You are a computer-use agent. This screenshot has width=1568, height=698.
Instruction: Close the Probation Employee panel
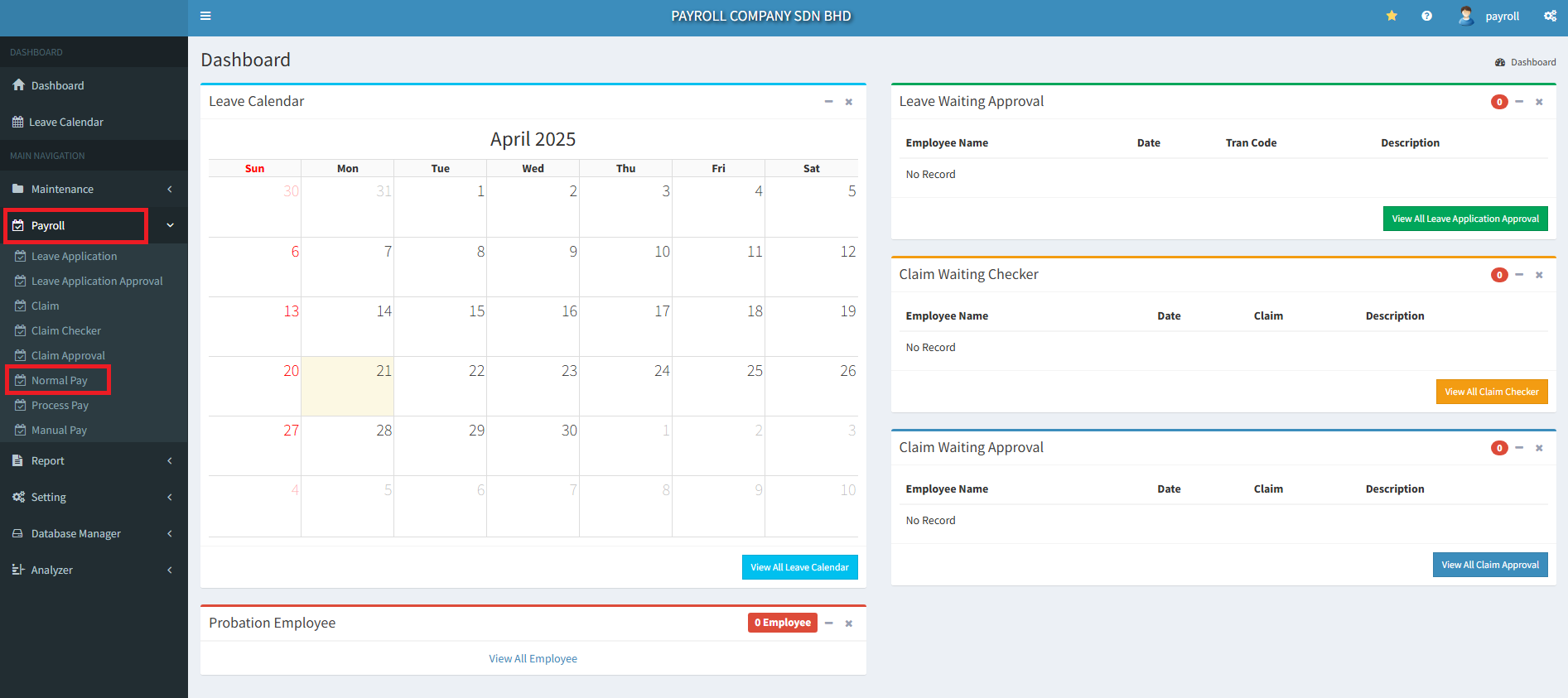point(848,623)
